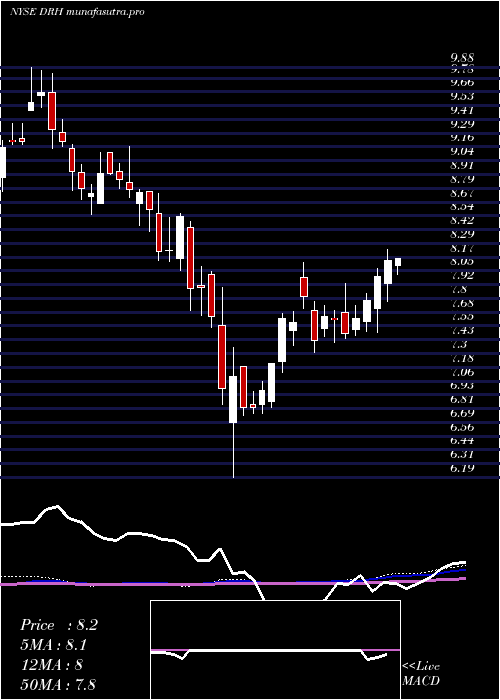Click the 50MA : 7.8 value
This screenshot has width=500, height=700.
pyautogui.click(x=59, y=684)
